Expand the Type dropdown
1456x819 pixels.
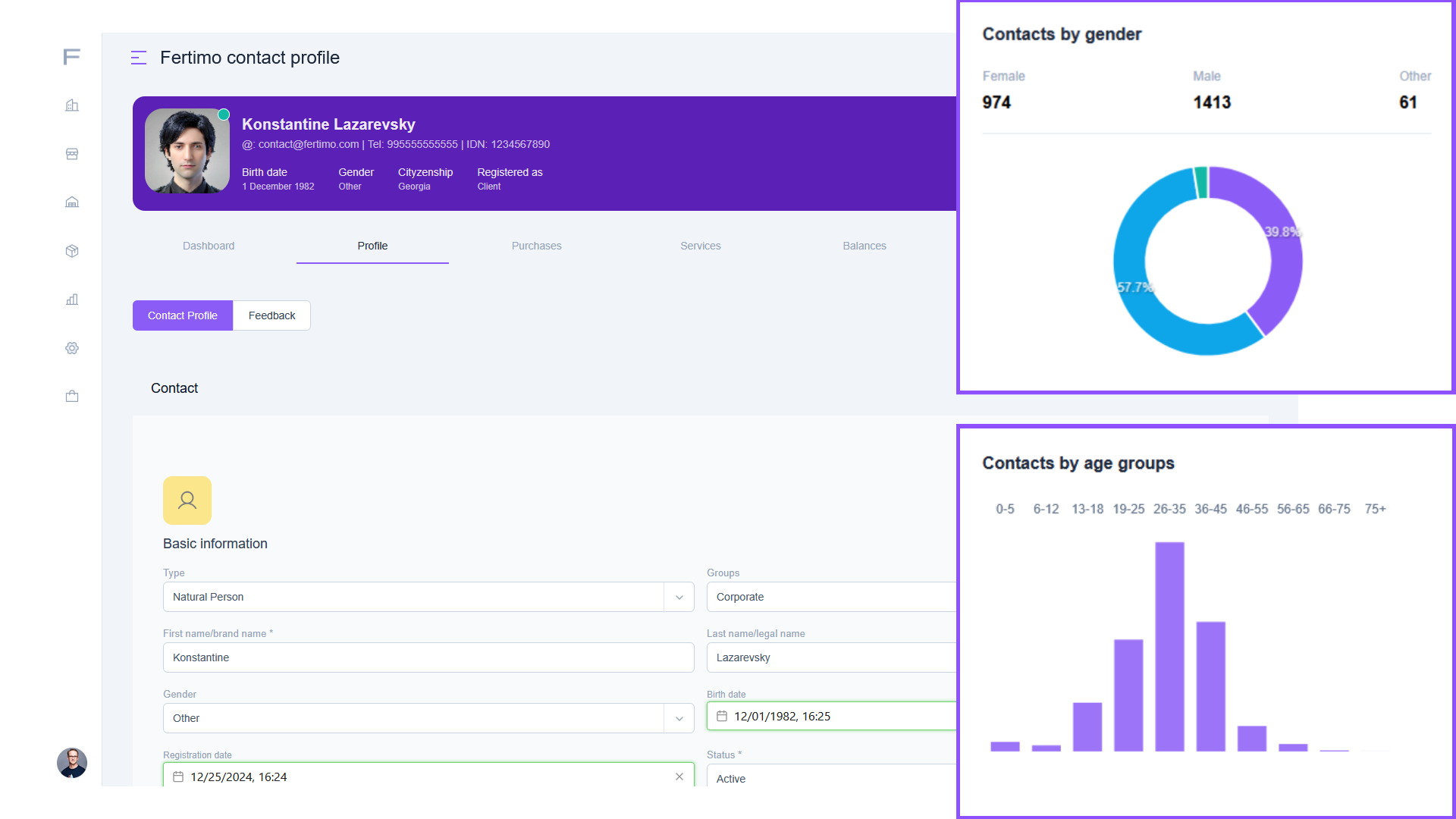(x=679, y=597)
